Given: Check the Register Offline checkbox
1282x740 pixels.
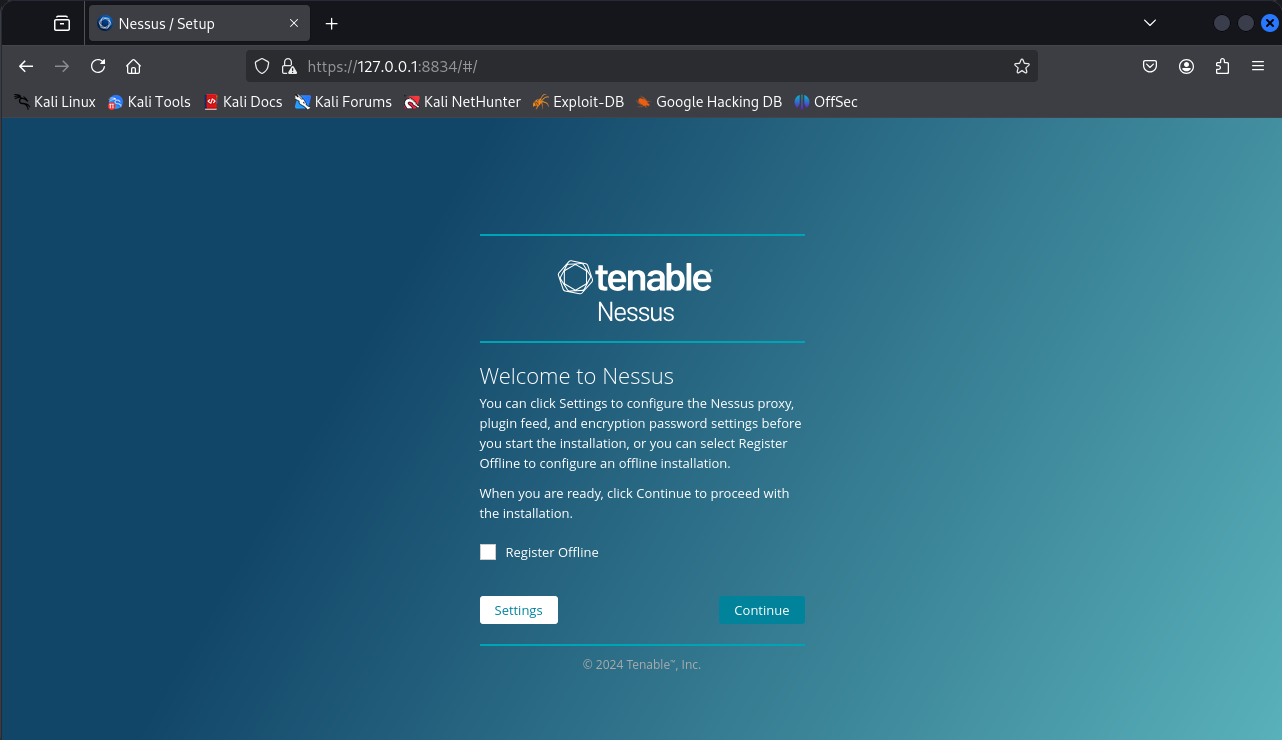Looking at the screenshot, I should tap(488, 552).
